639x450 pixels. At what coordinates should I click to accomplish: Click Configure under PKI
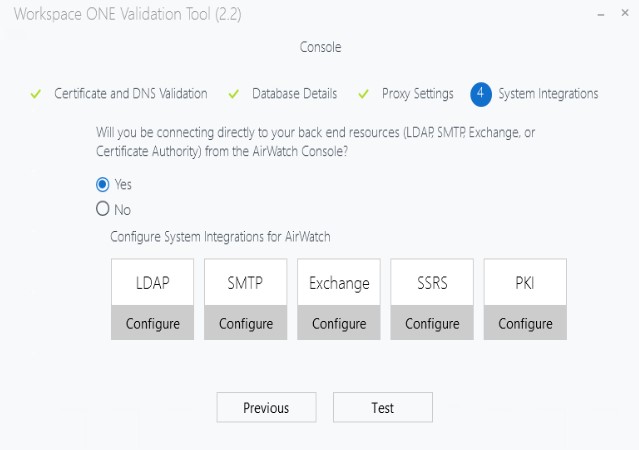tap(525, 324)
